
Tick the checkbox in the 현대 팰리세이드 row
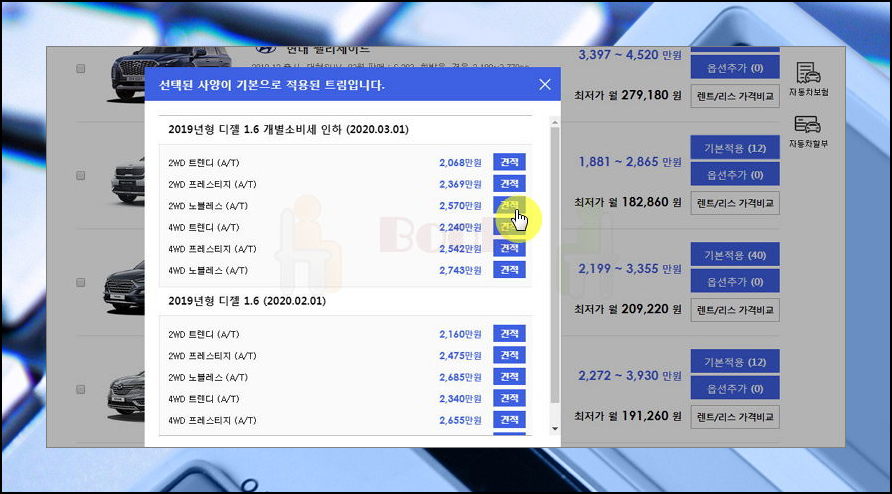pyautogui.click(x=81, y=68)
